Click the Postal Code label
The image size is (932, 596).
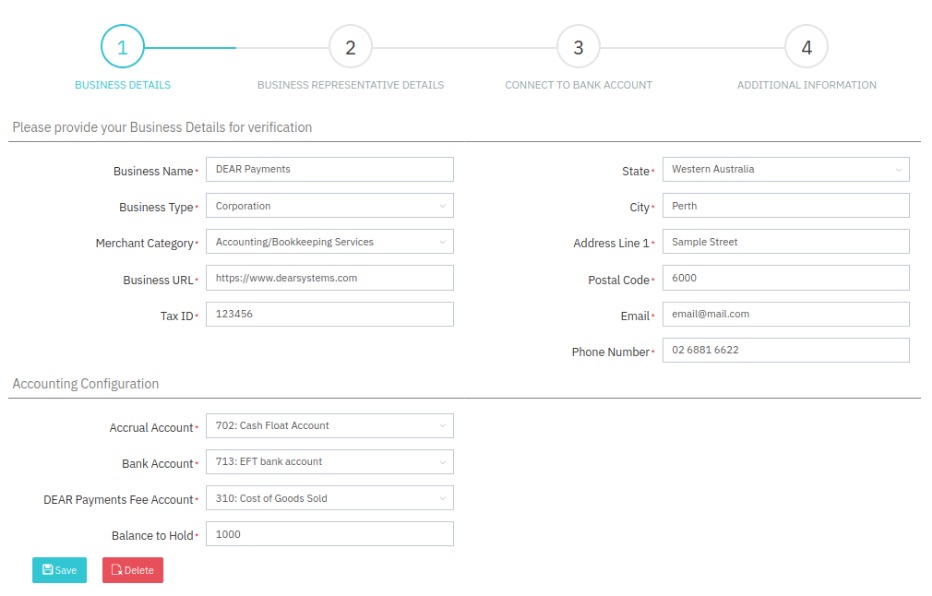[619, 280]
